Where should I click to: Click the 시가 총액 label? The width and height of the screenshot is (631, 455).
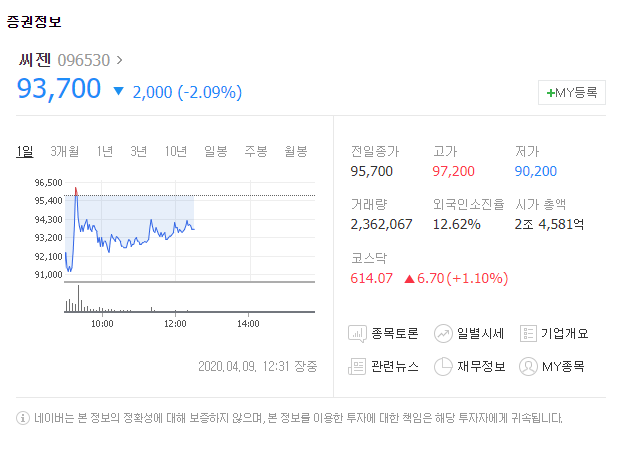tap(540, 205)
